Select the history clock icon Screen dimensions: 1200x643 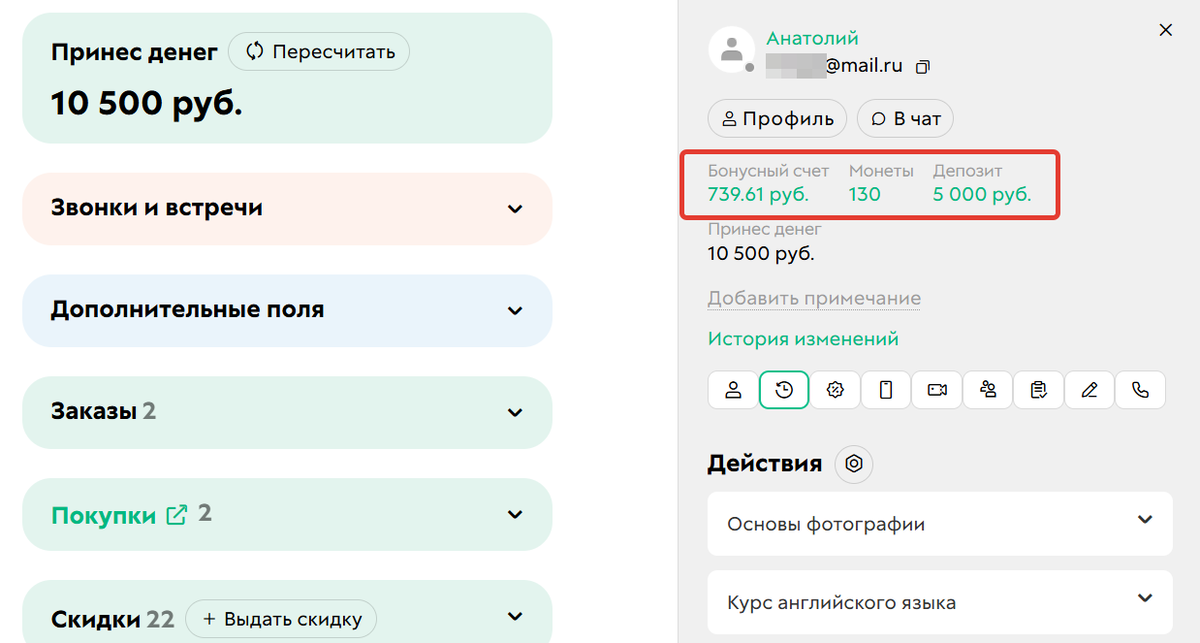(x=784, y=390)
